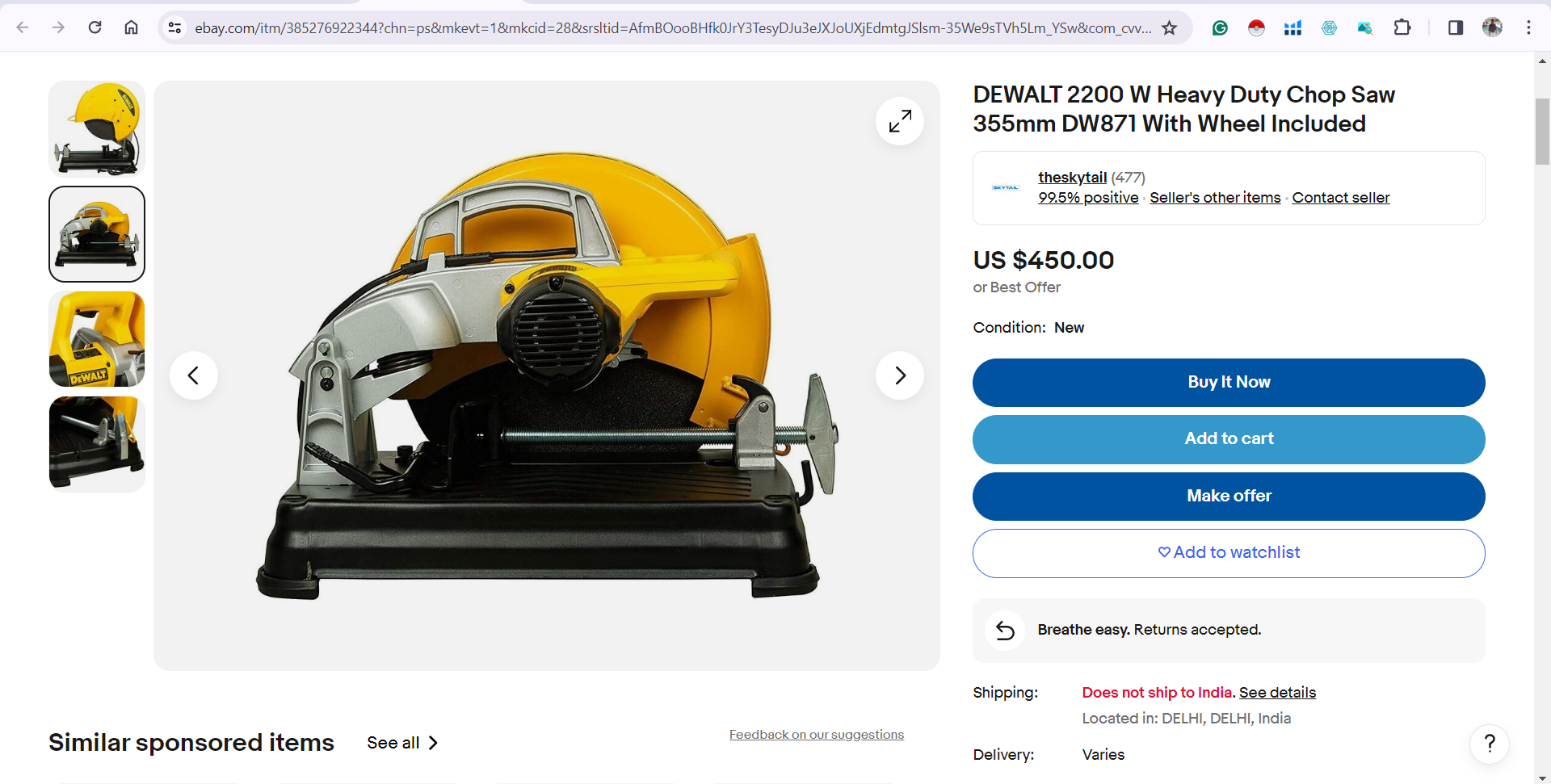Viewport: 1551px width, 784px height.
Task: Click the seller's SKYTAIL logo
Action: pyautogui.click(x=1006, y=187)
